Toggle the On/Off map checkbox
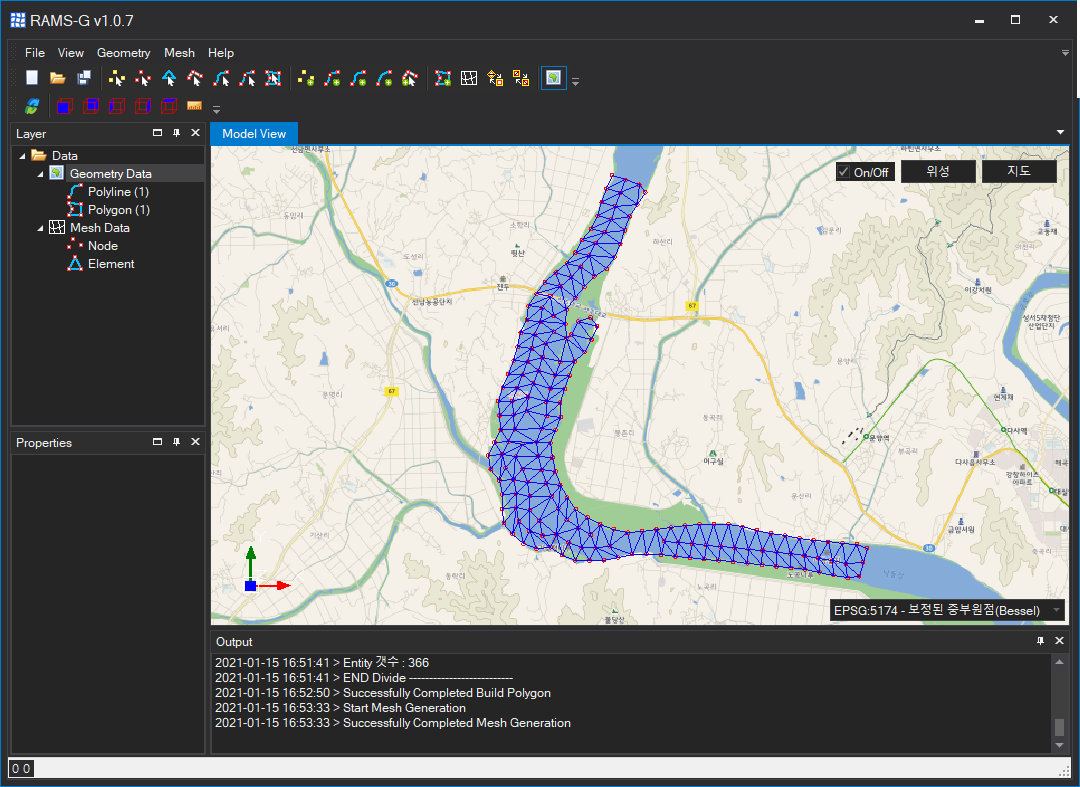The width and height of the screenshot is (1080, 787). click(844, 172)
